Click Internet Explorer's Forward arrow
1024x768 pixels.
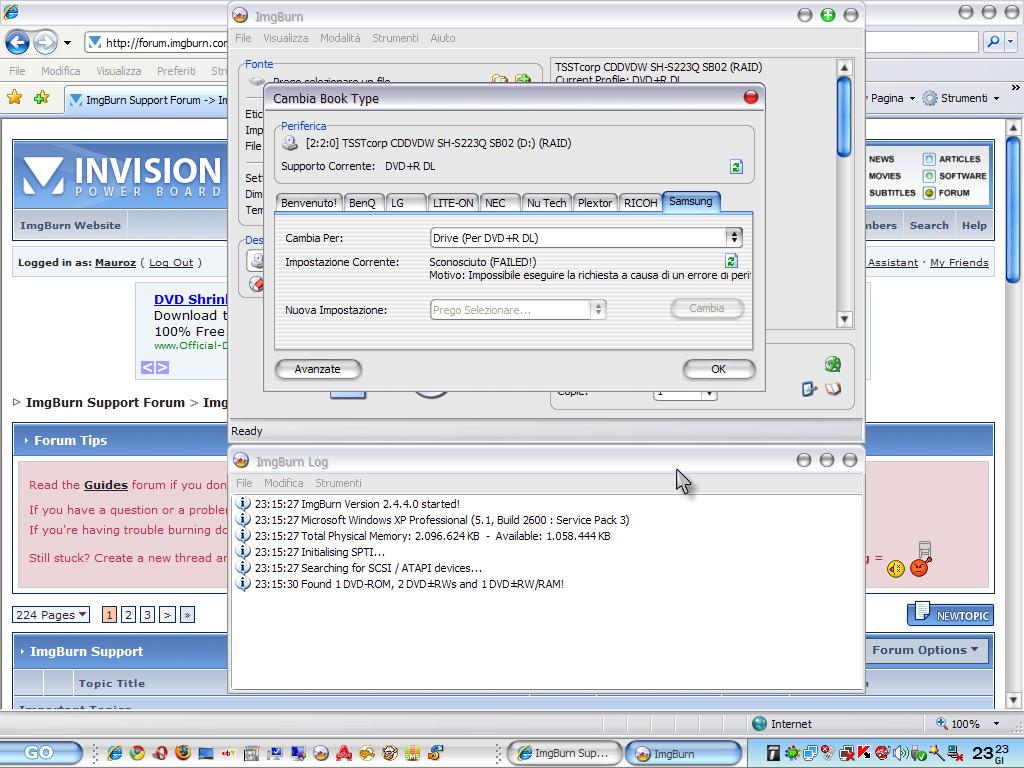tap(45, 43)
